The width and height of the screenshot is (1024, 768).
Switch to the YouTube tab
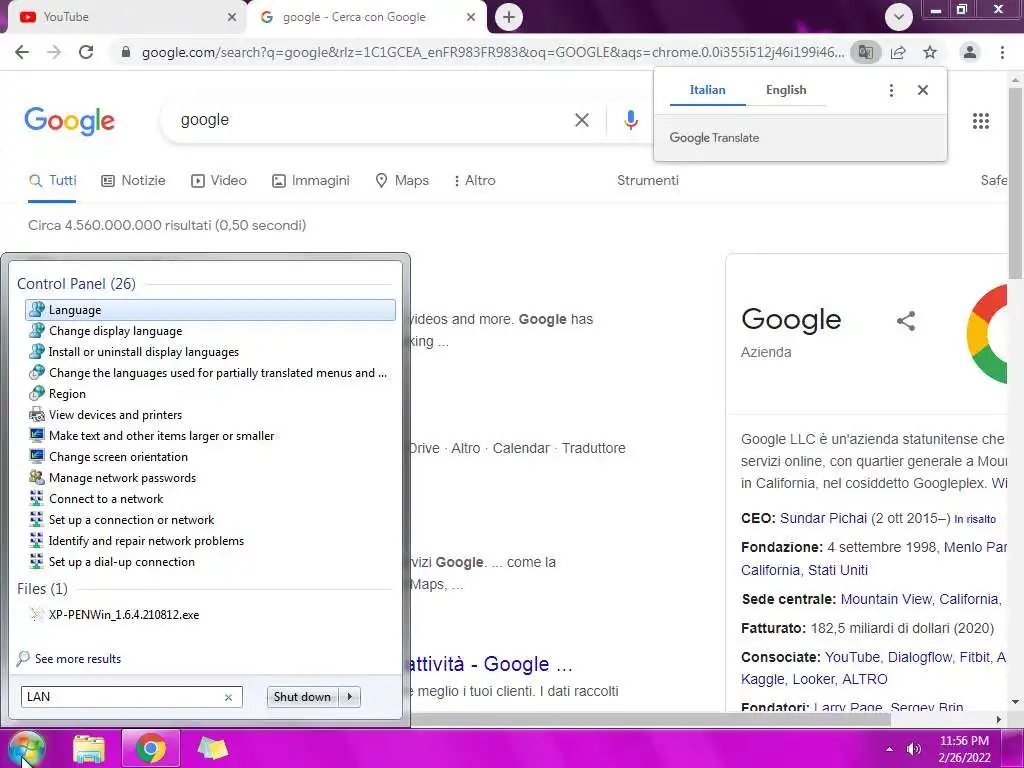coord(122,17)
